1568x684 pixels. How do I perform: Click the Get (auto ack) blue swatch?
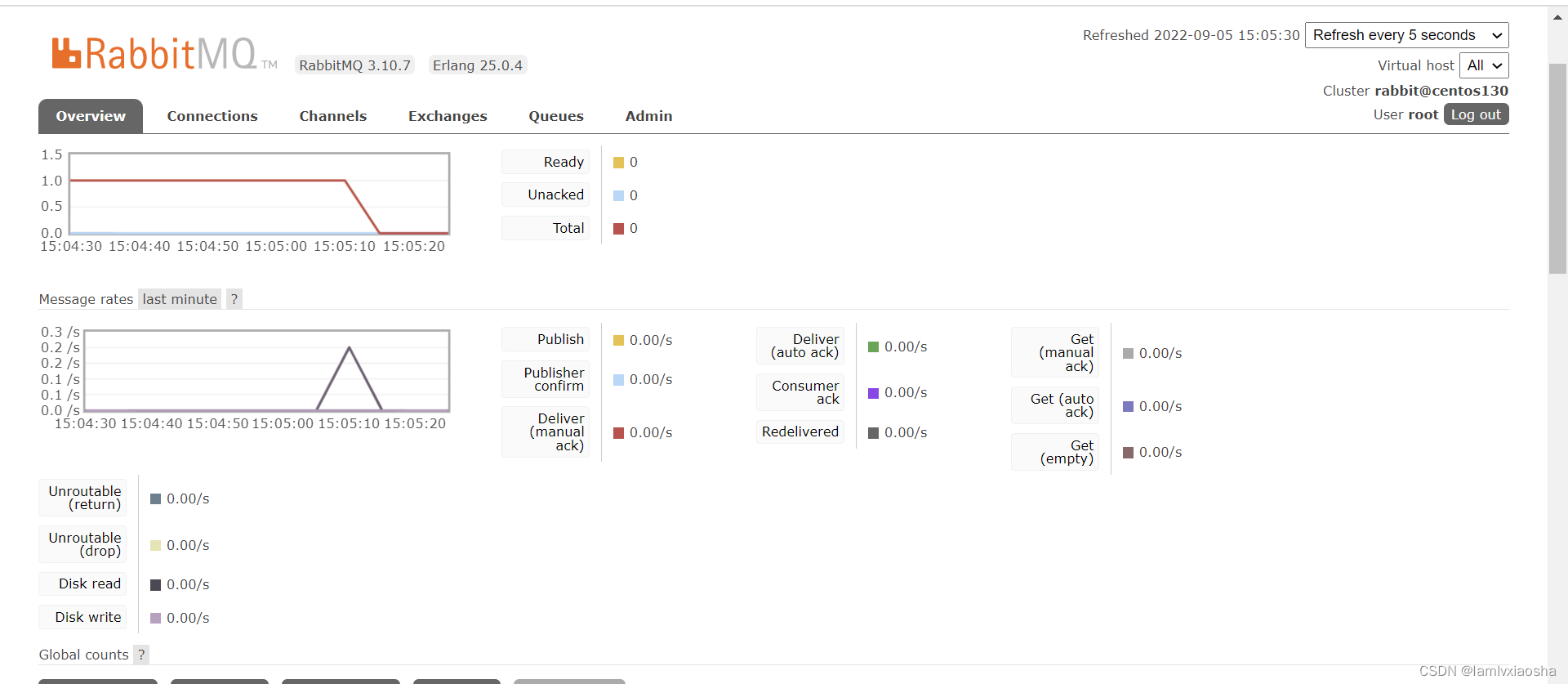[x=1129, y=407]
